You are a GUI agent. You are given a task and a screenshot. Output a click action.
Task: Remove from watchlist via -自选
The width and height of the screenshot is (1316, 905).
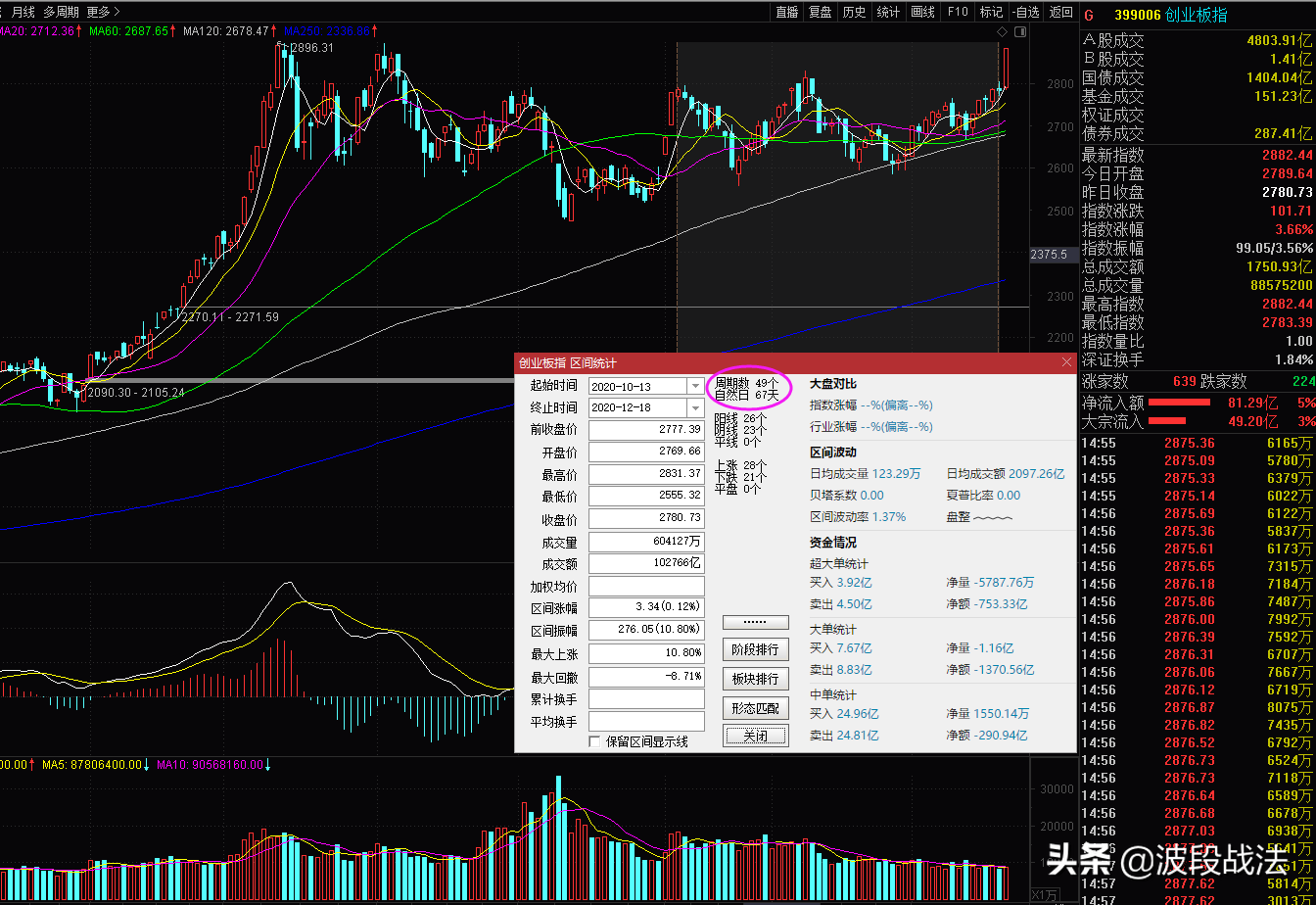[1025, 12]
